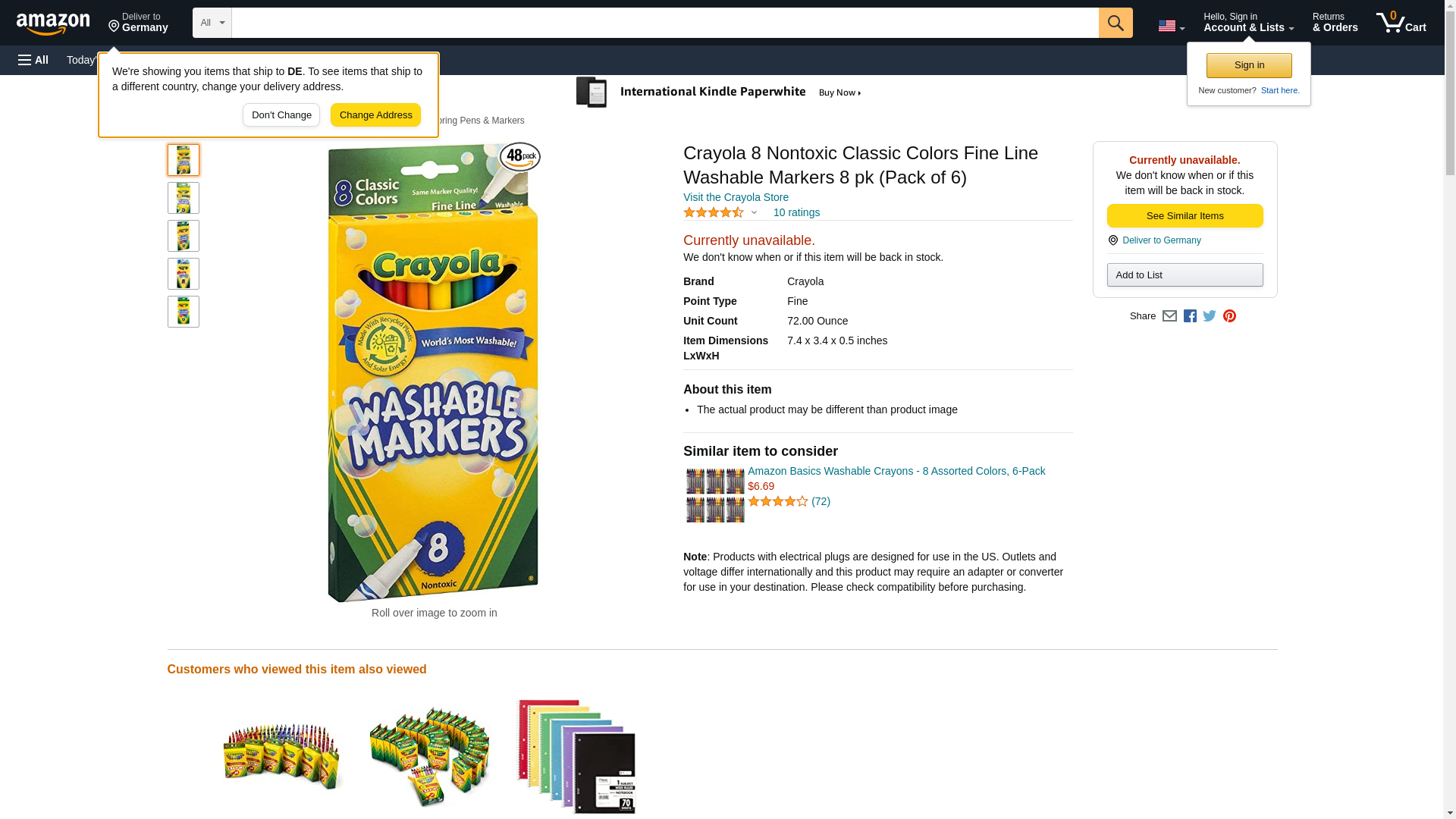1456x819 pixels.
Task: Click the magnifying glass search button
Action: click(x=1116, y=23)
